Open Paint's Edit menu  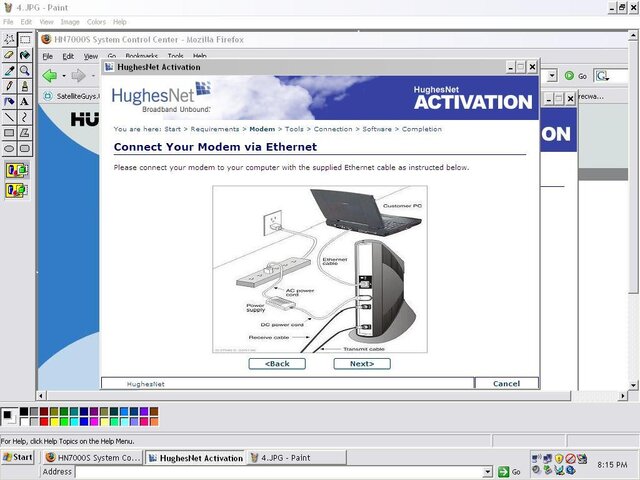26,22
